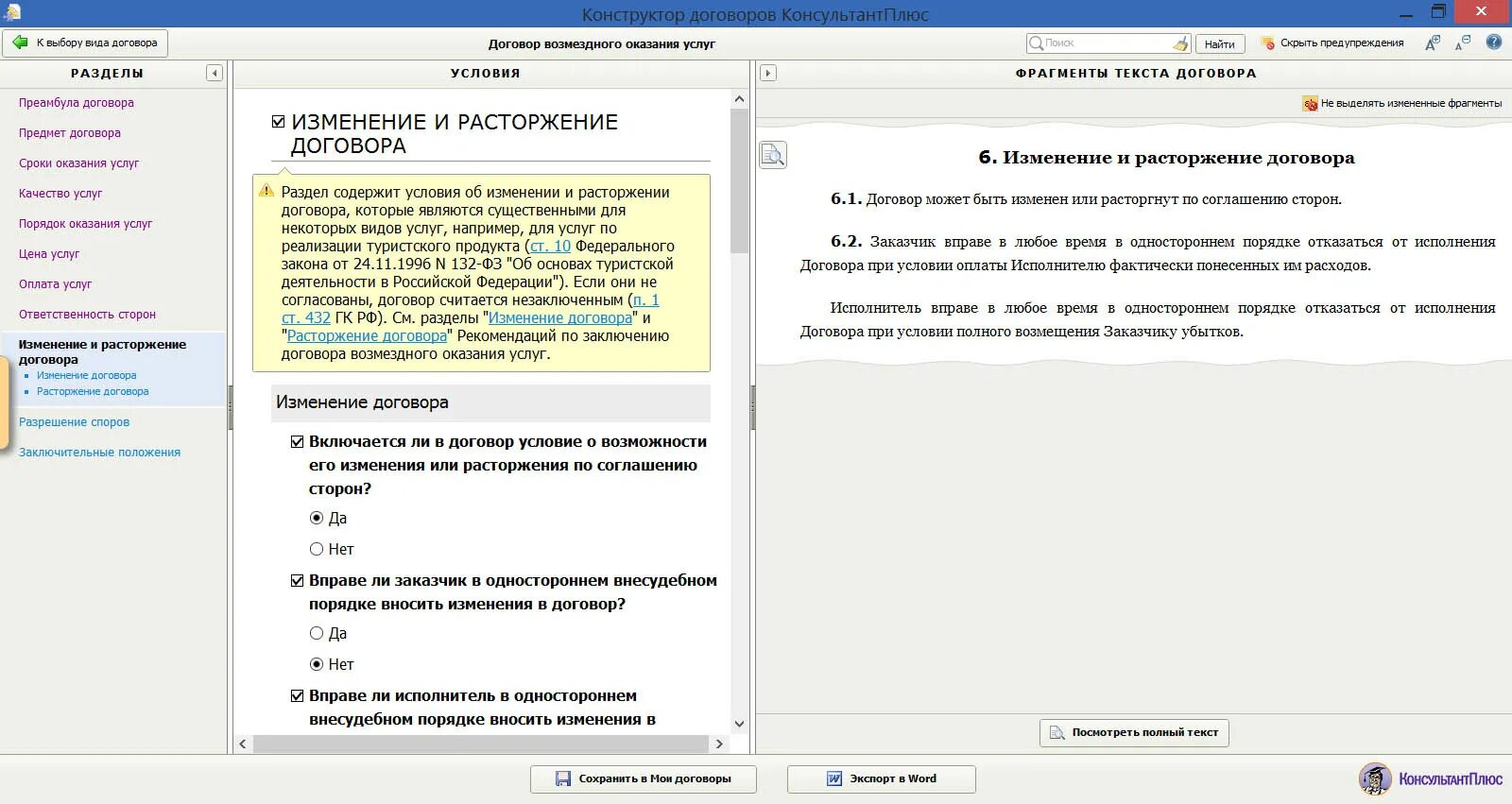Uncheck Вправе ли заказчик condition checkbox
1512x804 pixels.
click(x=298, y=581)
